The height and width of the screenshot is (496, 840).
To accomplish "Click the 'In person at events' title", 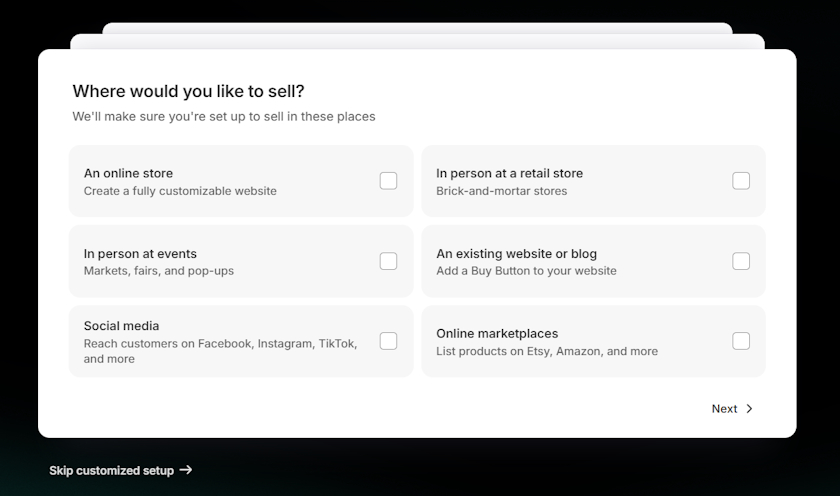I will pyautogui.click(x=140, y=253).
